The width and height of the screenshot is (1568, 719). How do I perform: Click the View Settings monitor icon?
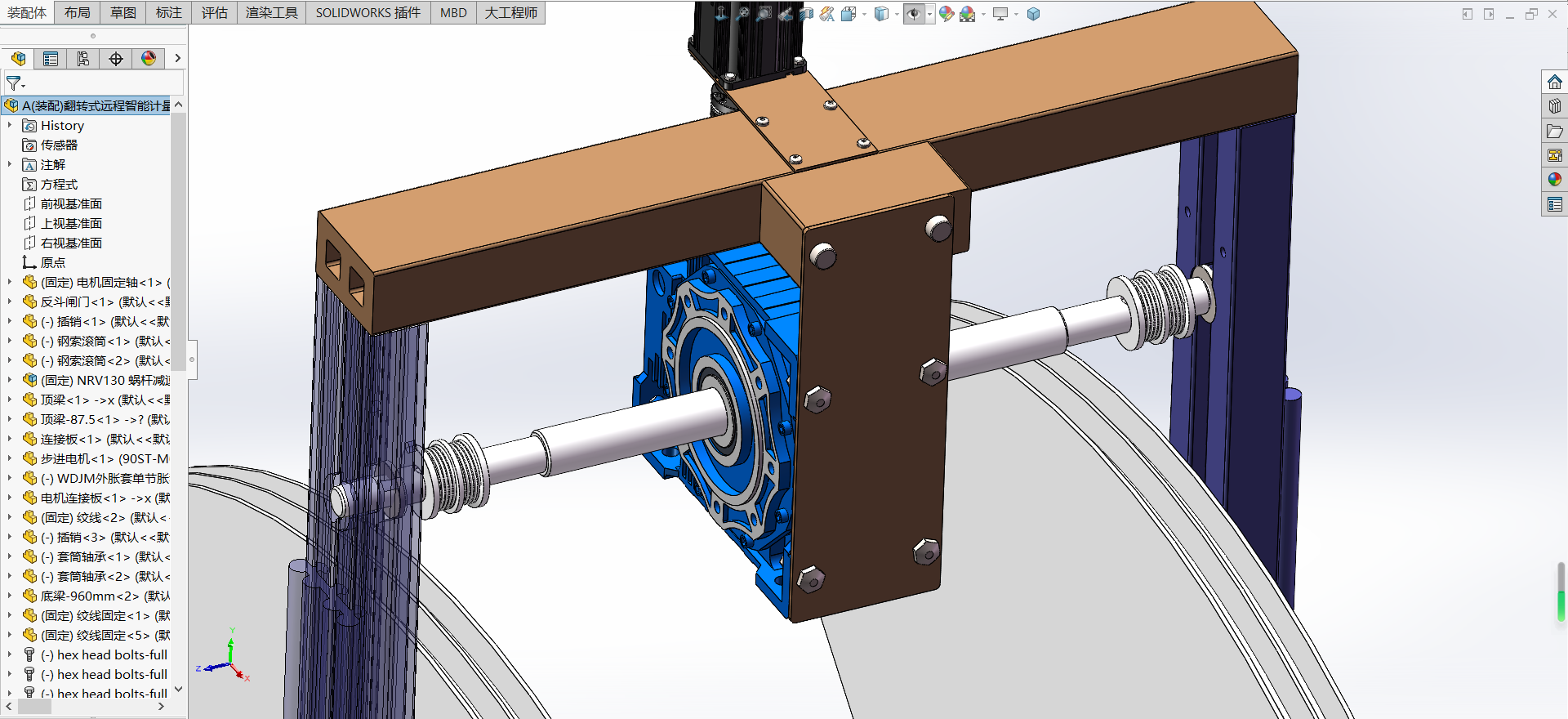click(1000, 13)
